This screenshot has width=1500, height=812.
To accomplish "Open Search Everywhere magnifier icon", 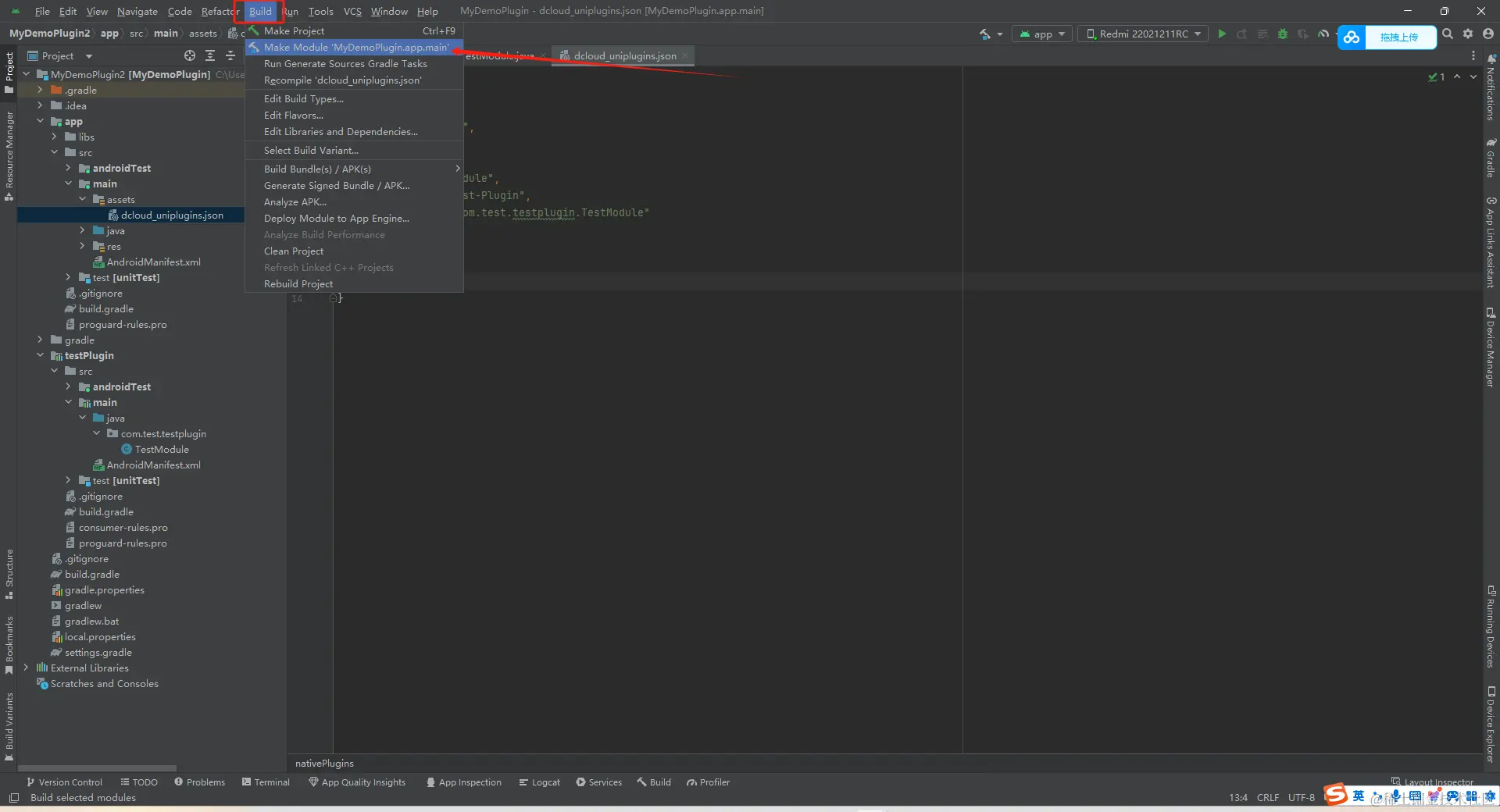I will click(1448, 34).
